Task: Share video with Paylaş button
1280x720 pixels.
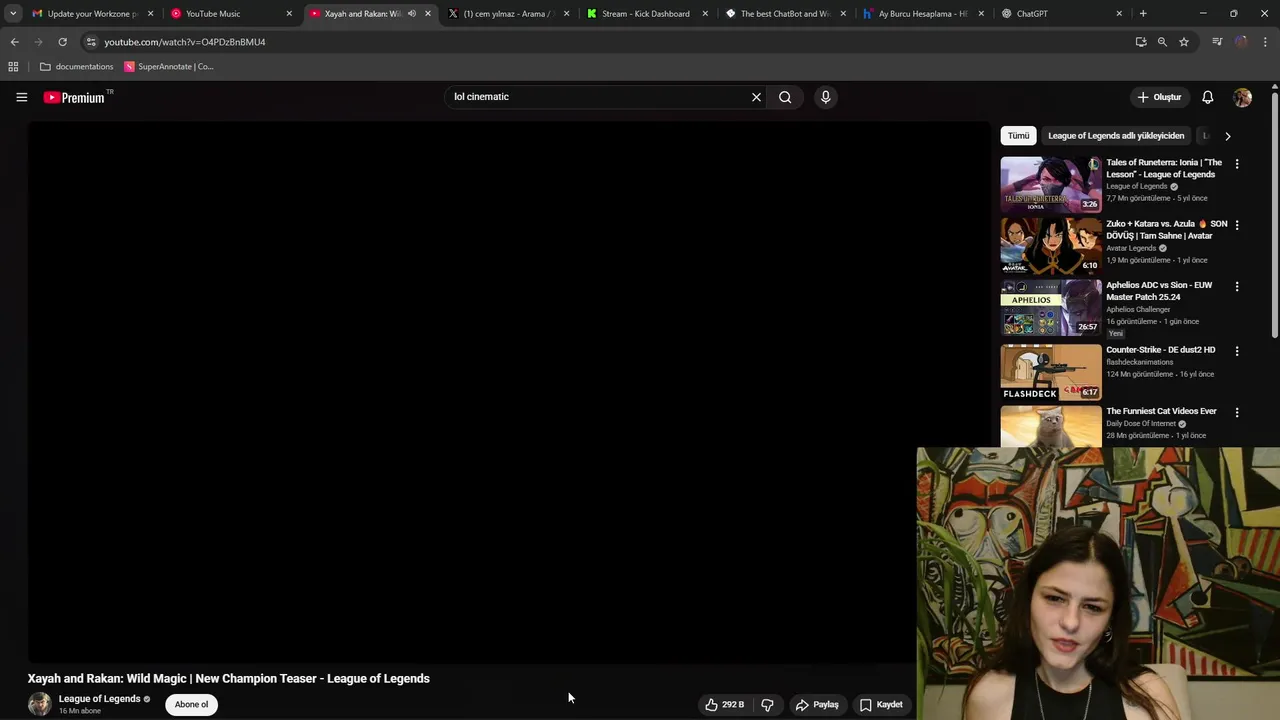Action: [816, 705]
